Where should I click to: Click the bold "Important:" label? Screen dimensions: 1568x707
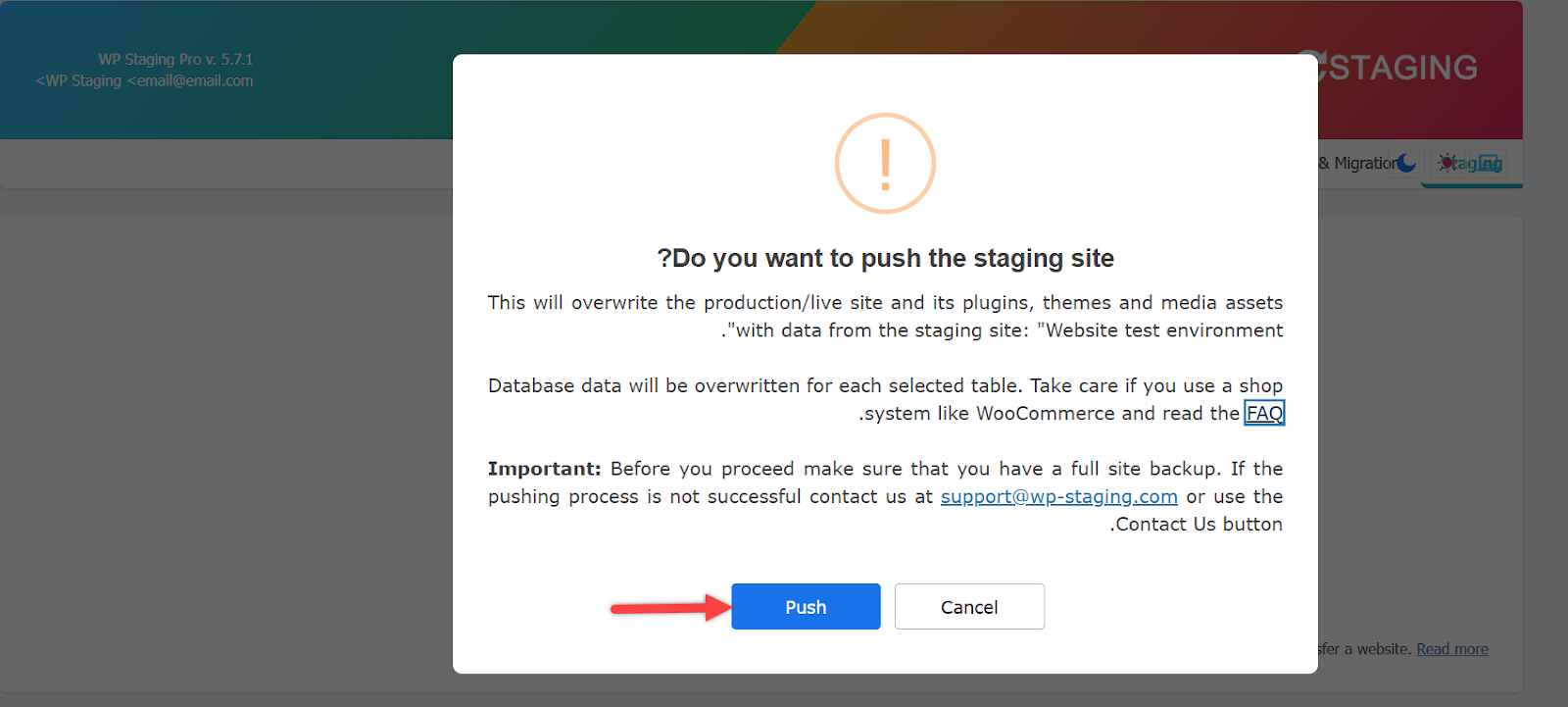(x=544, y=469)
